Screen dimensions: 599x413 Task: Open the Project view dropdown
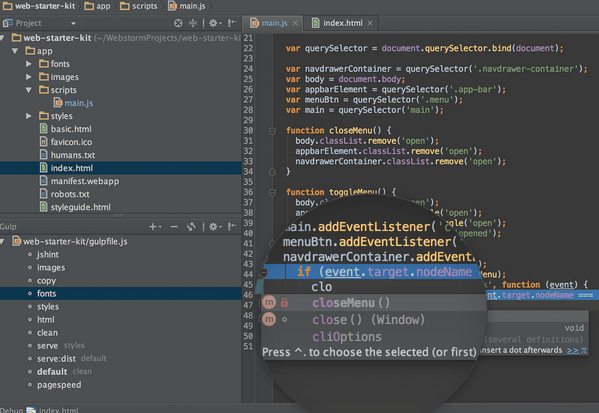point(73,23)
